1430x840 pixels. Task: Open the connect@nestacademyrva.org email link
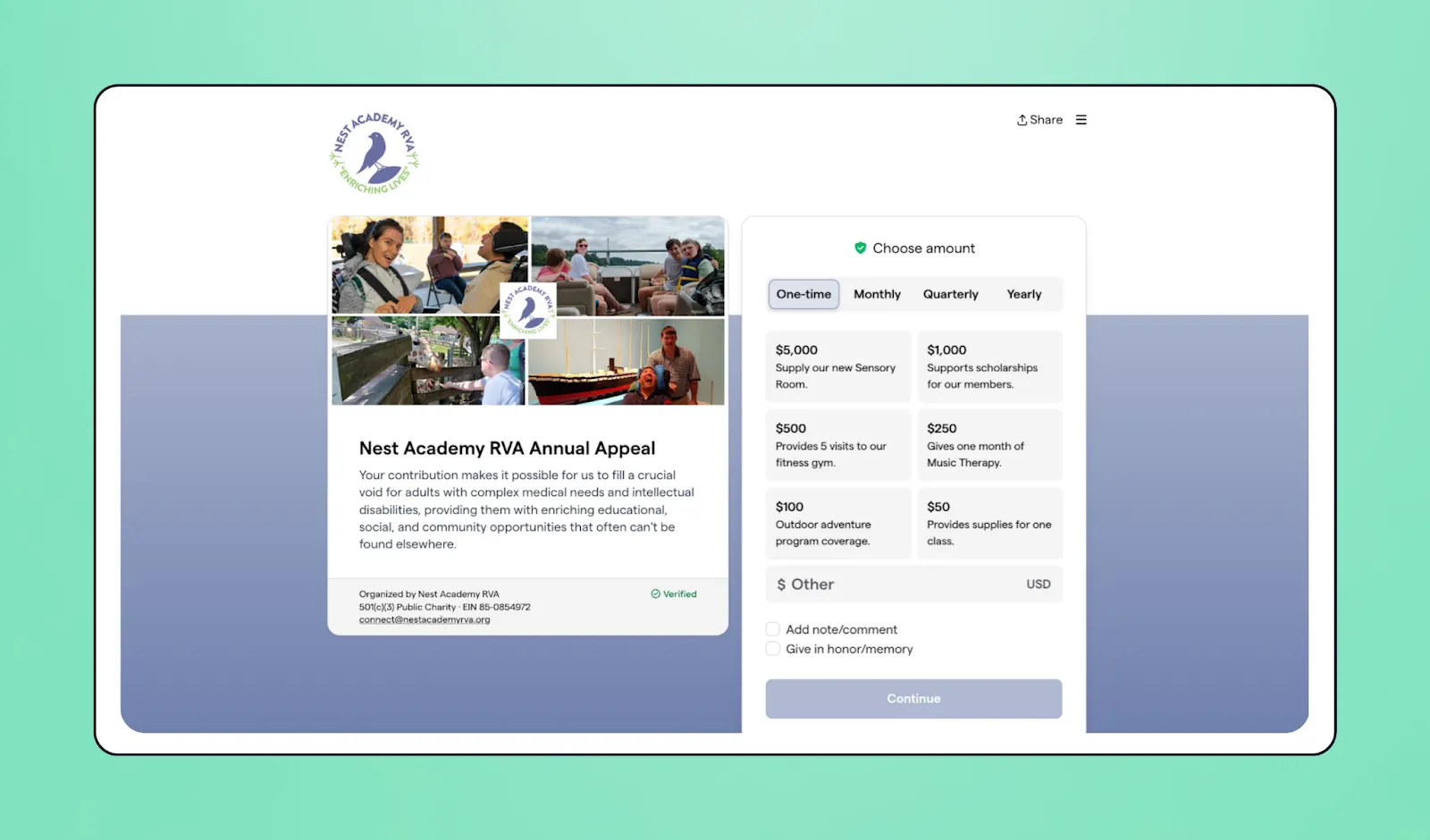click(425, 618)
